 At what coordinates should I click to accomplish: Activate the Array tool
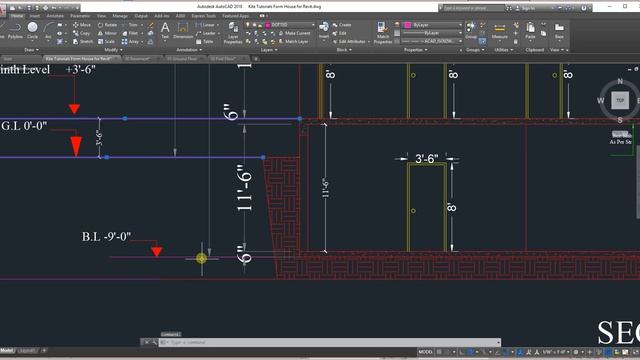[x=130, y=42]
